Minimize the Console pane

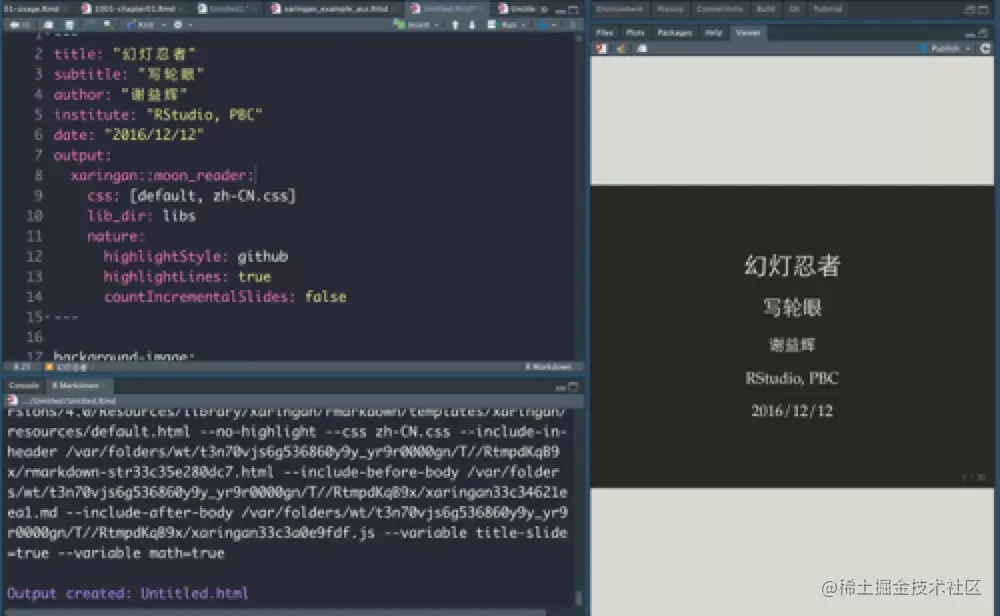[560, 387]
